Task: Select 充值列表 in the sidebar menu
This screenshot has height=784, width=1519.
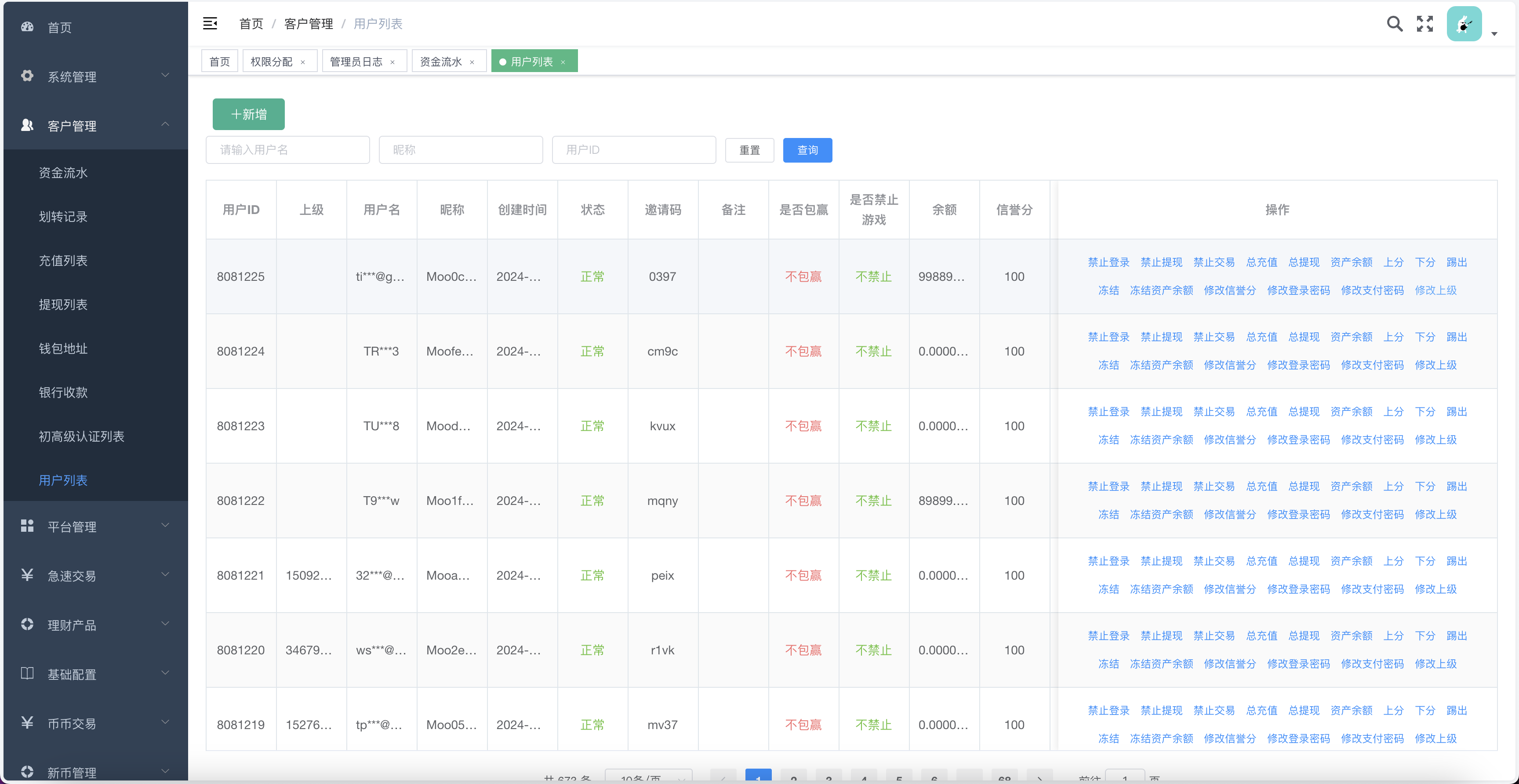Action: tap(63, 260)
